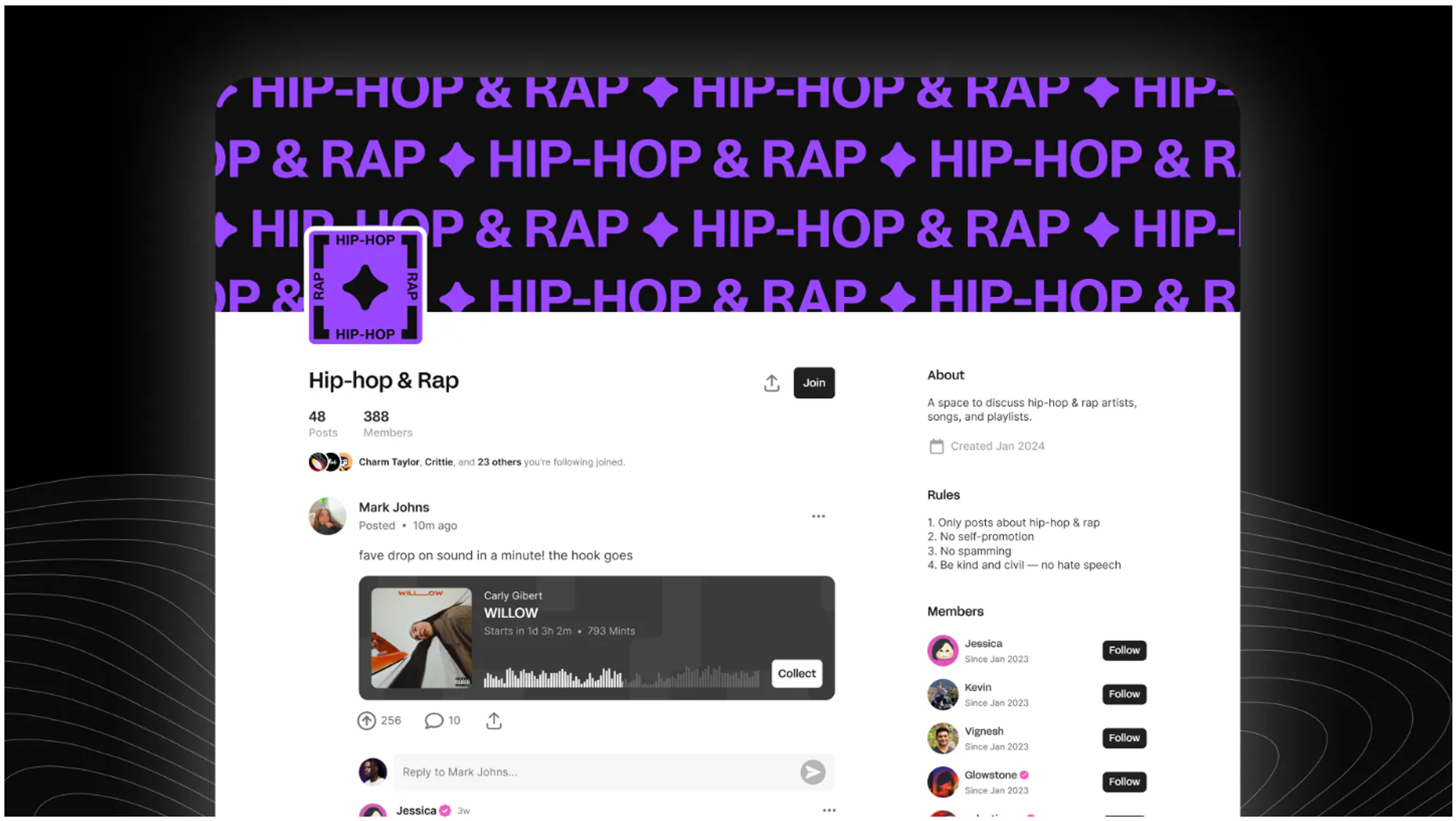Share Mark Johns' post via share icon
Screen dimensions: 1456x821
[494, 721]
